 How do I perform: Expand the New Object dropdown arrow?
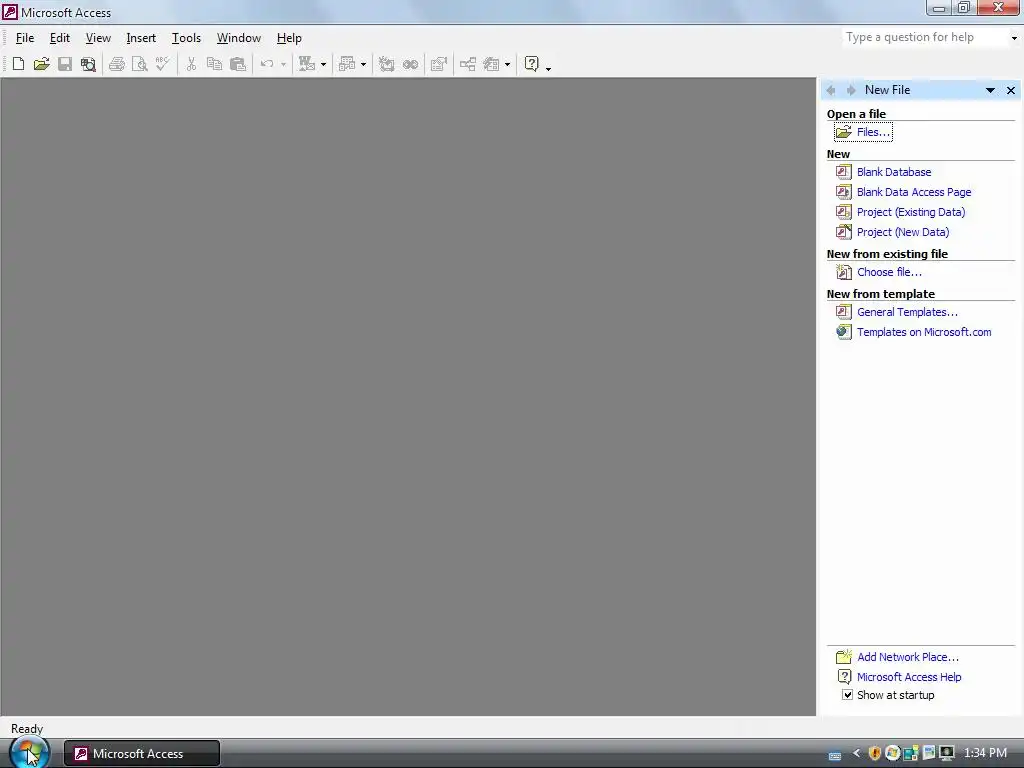[507, 64]
